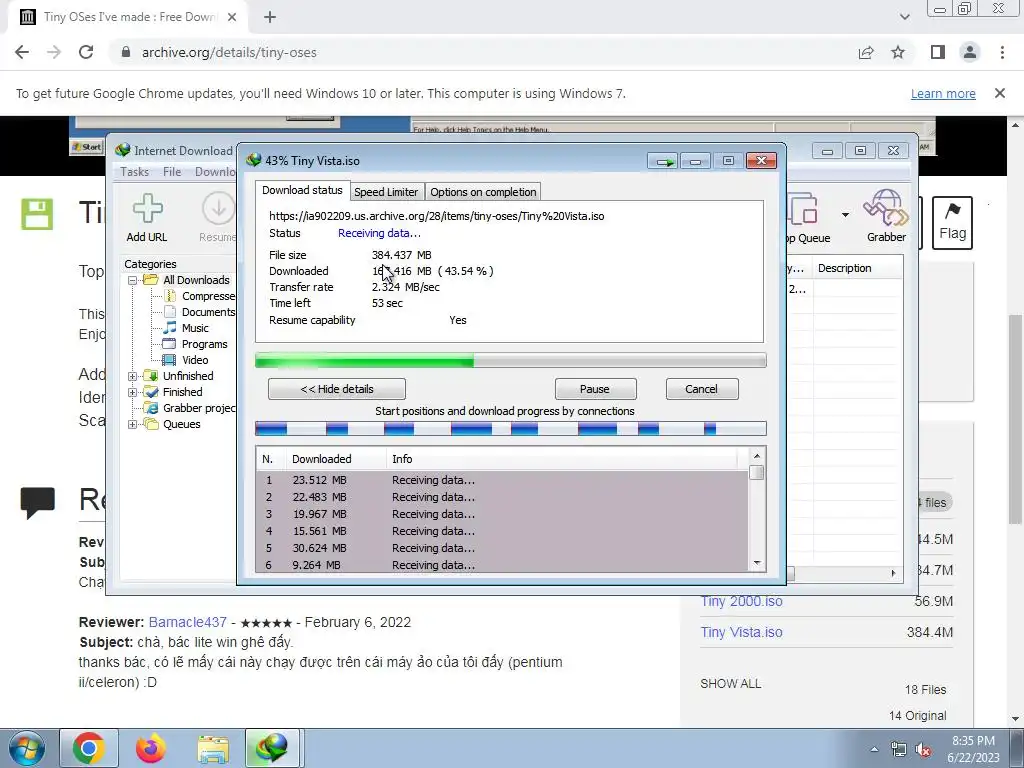This screenshot has width=1024, height=768.
Task: Click the site lock icon in address bar
Action: (126, 52)
